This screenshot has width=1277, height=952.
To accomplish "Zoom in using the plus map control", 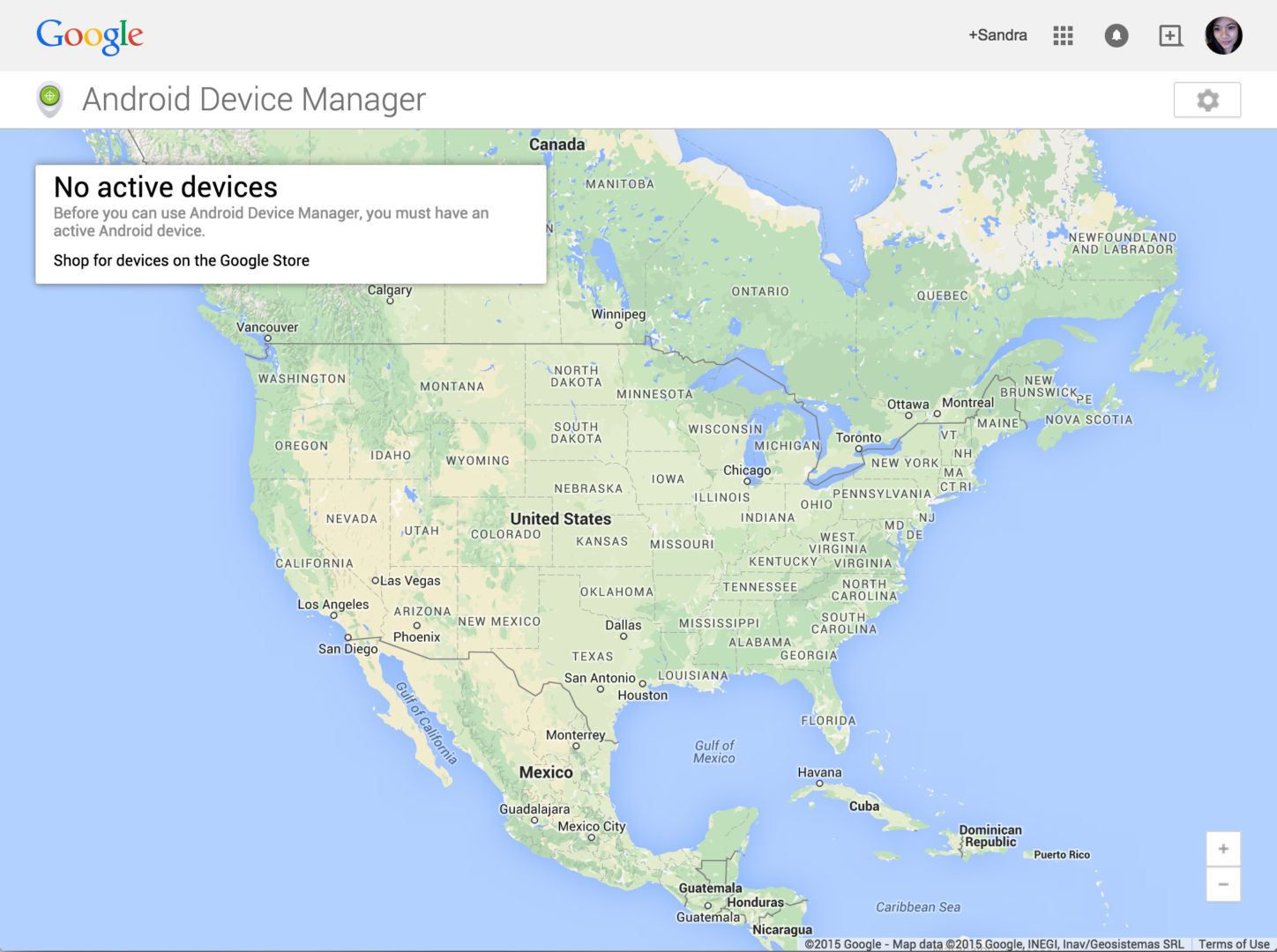I will pos(1223,848).
